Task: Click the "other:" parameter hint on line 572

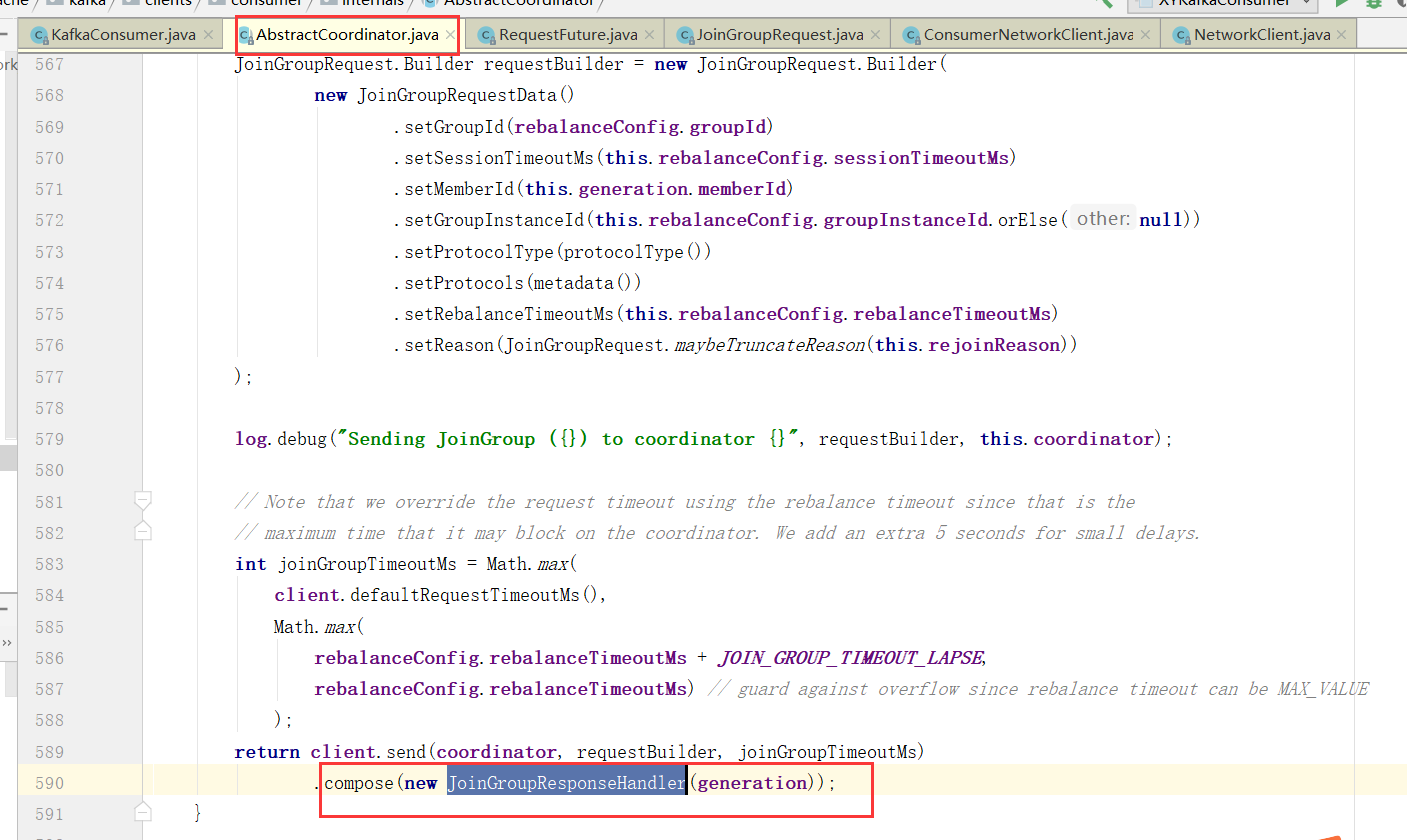Action: [x=1103, y=219]
